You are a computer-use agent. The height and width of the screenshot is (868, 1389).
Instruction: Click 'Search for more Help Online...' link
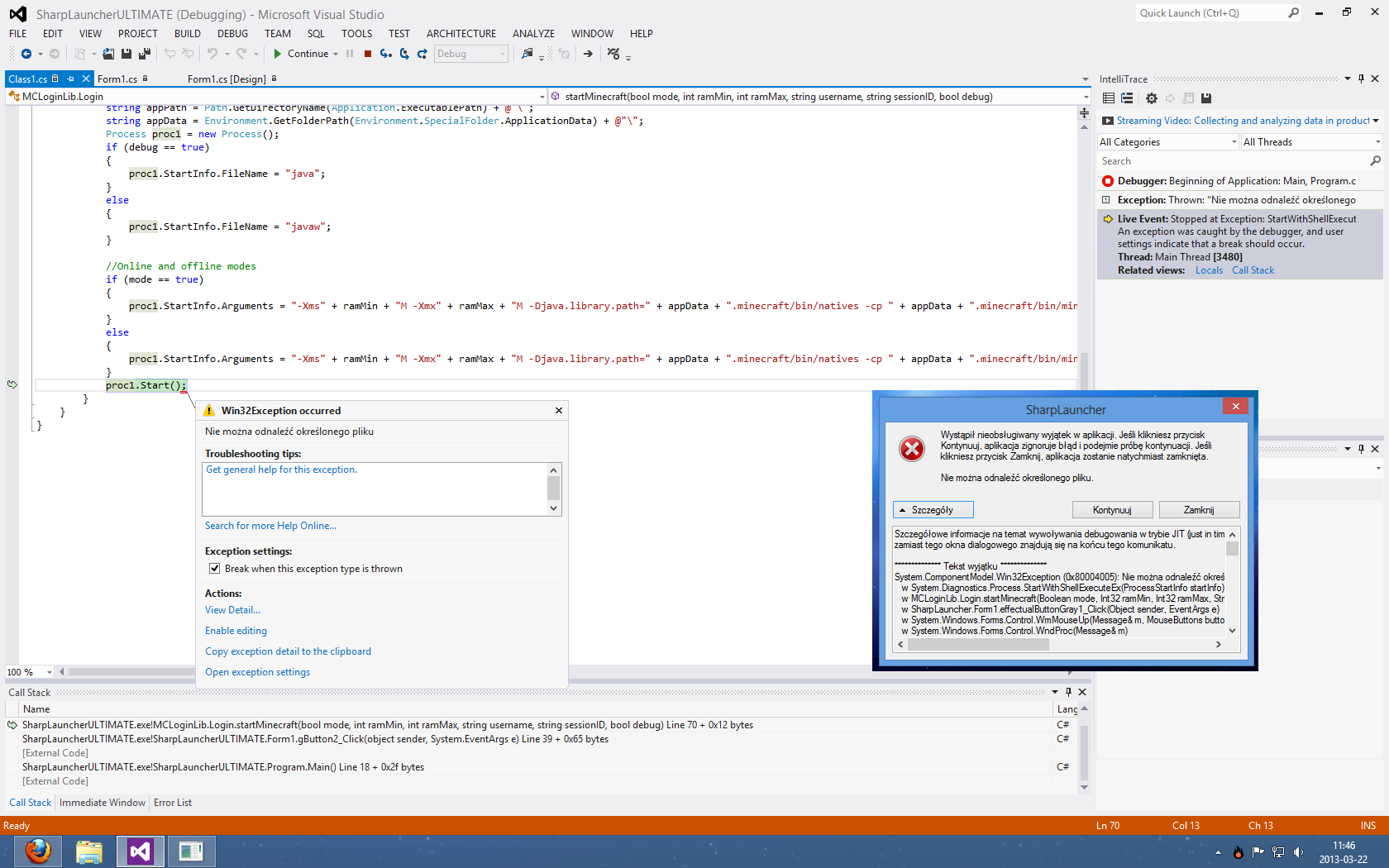pyautogui.click(x=270, y=526)
